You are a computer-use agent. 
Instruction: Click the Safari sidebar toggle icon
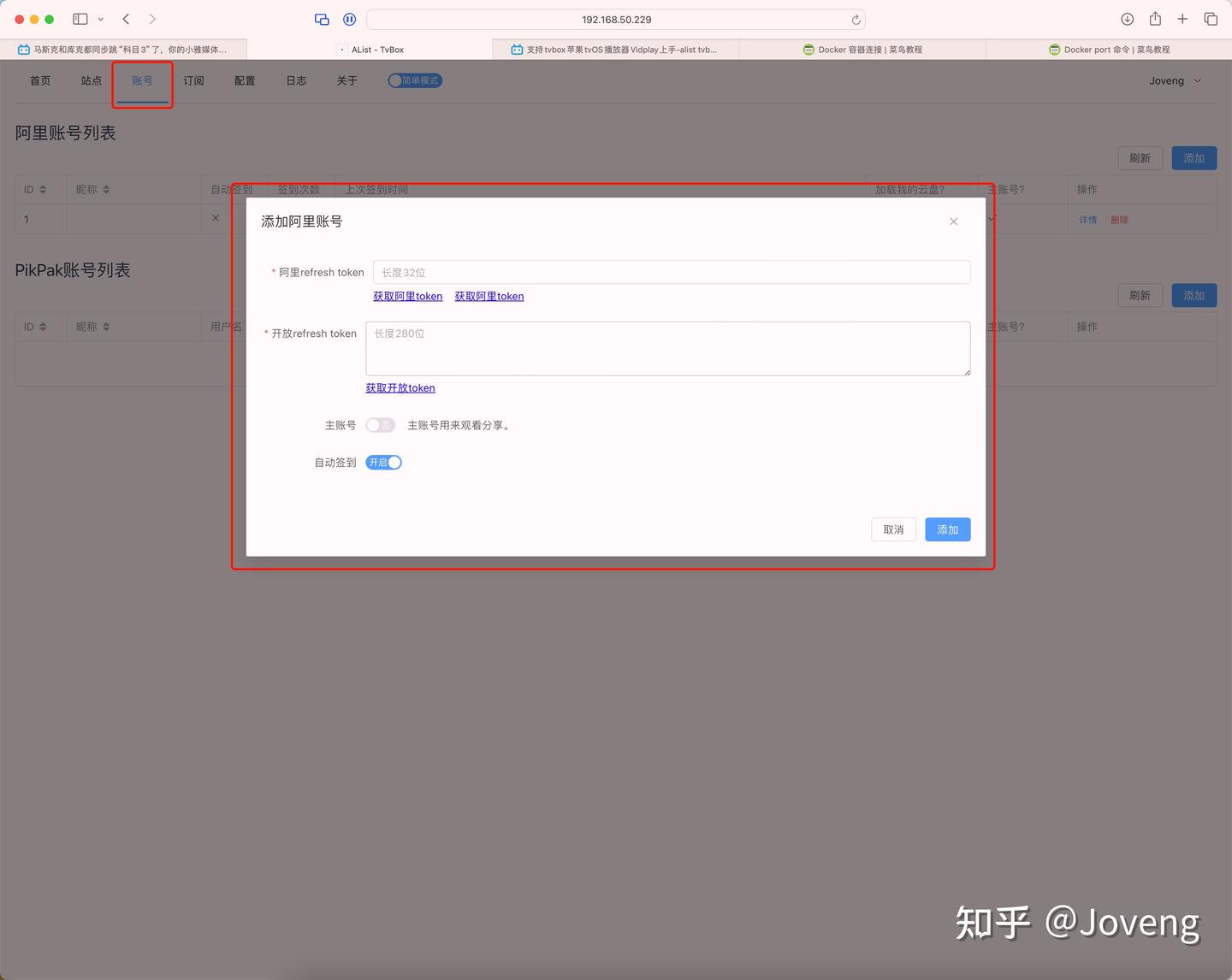tap(80, 19)
